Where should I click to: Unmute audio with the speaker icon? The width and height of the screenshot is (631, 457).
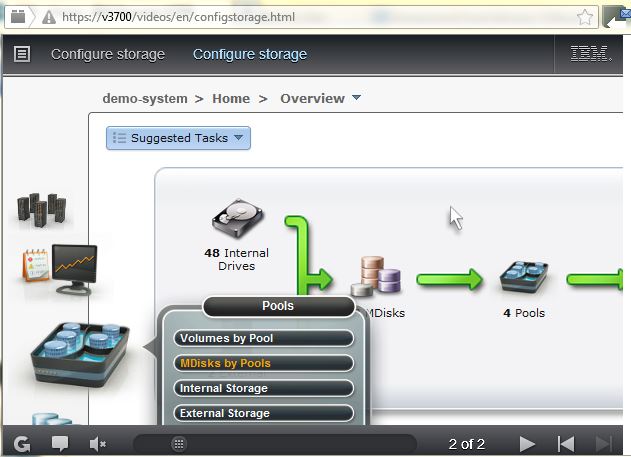coord(97,444)
